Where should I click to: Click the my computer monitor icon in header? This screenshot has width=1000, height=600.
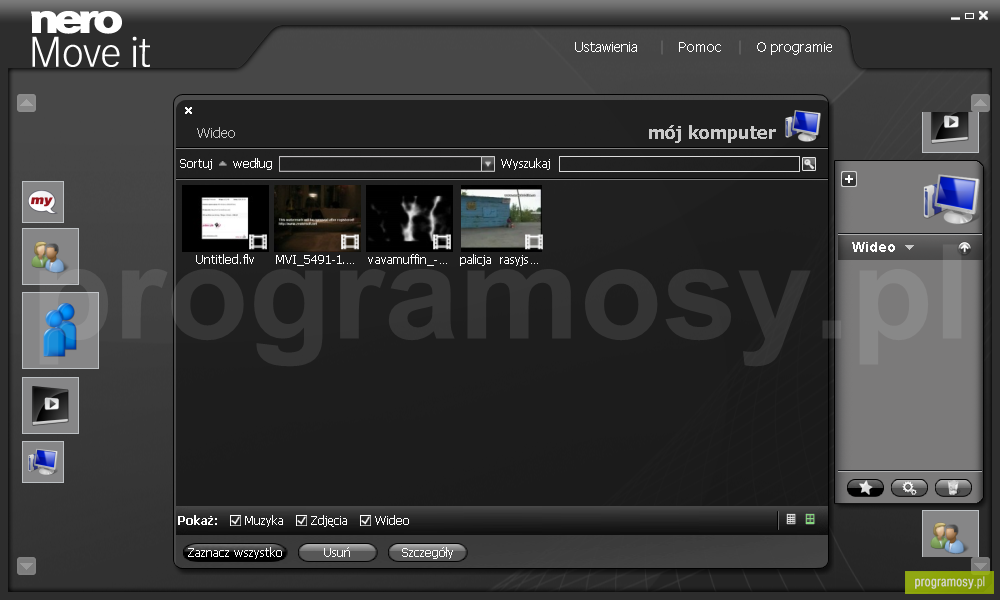coord(803,126)
